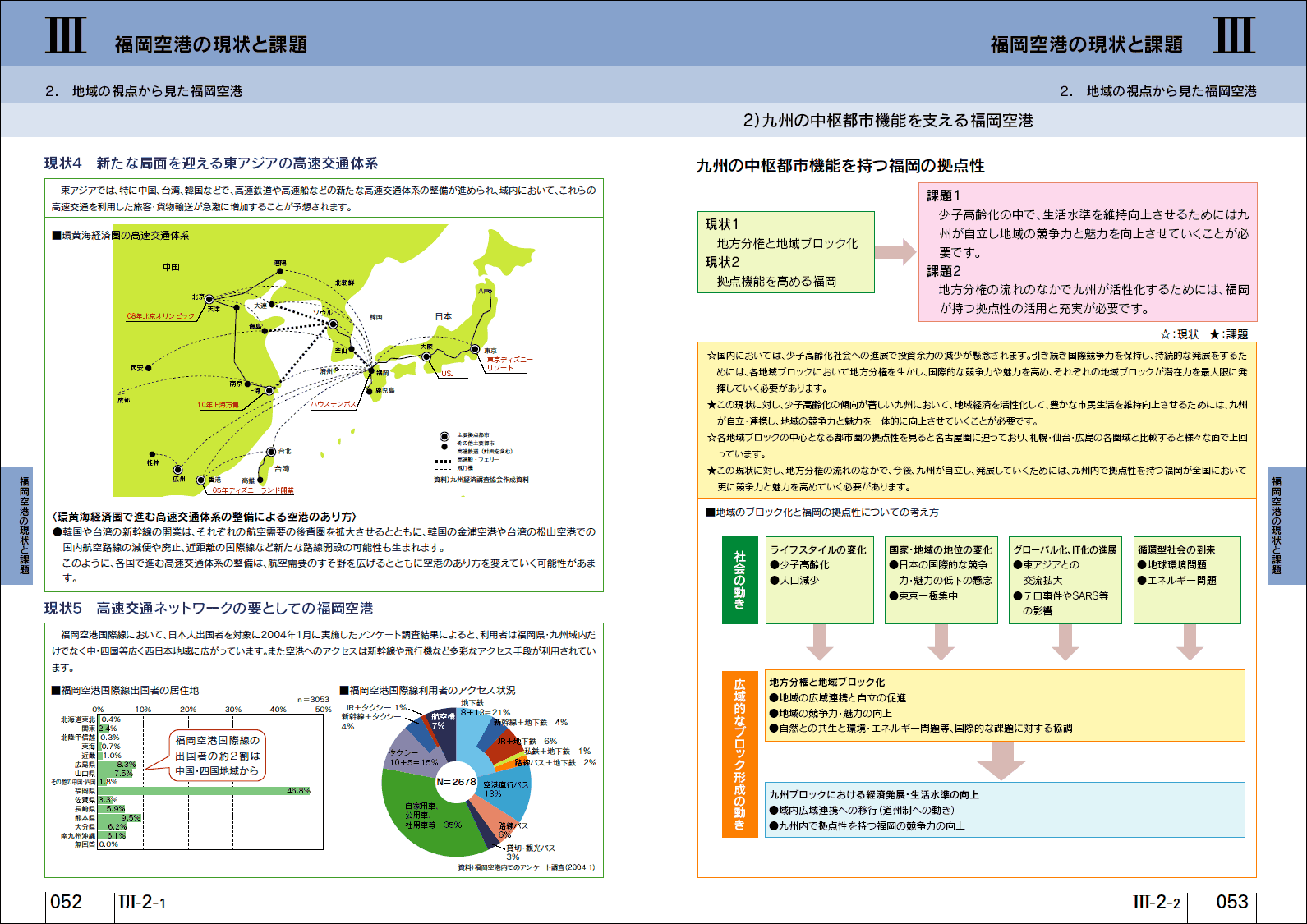1307x924 pixels.
Task: Click the ライフスタイルの変化 box
Action: tap(820, 581)
